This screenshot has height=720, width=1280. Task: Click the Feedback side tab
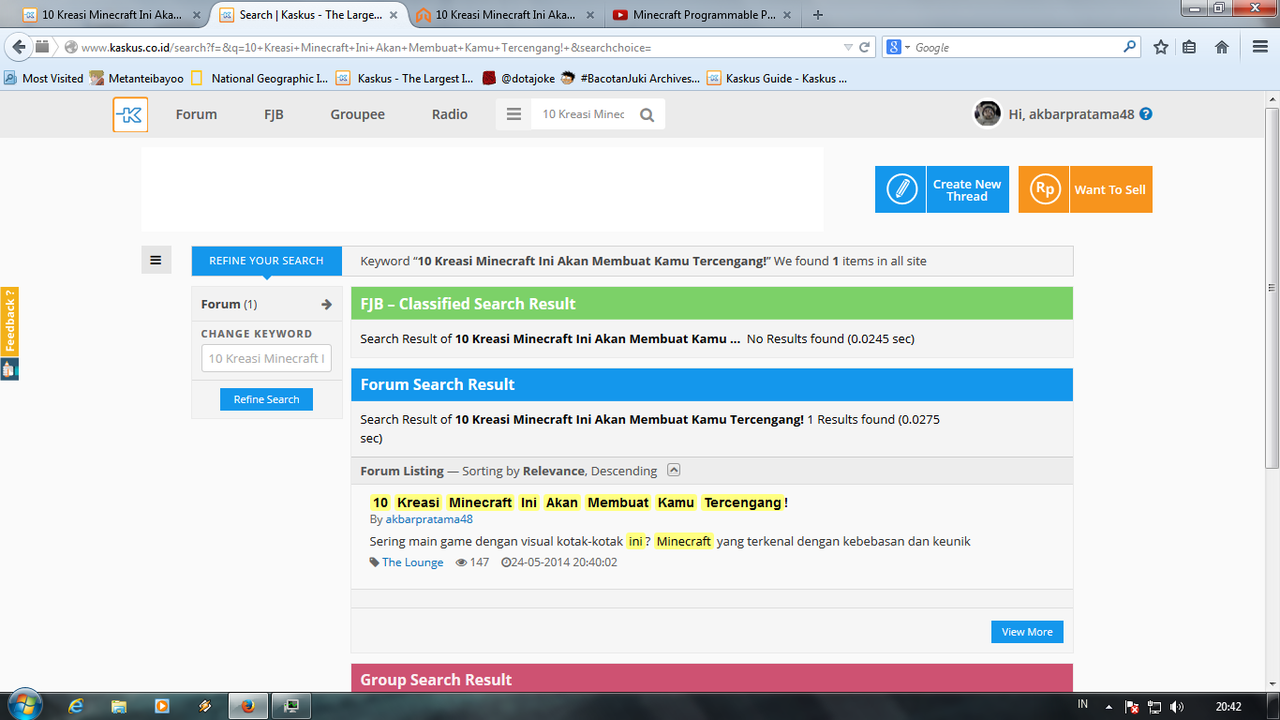10,321
